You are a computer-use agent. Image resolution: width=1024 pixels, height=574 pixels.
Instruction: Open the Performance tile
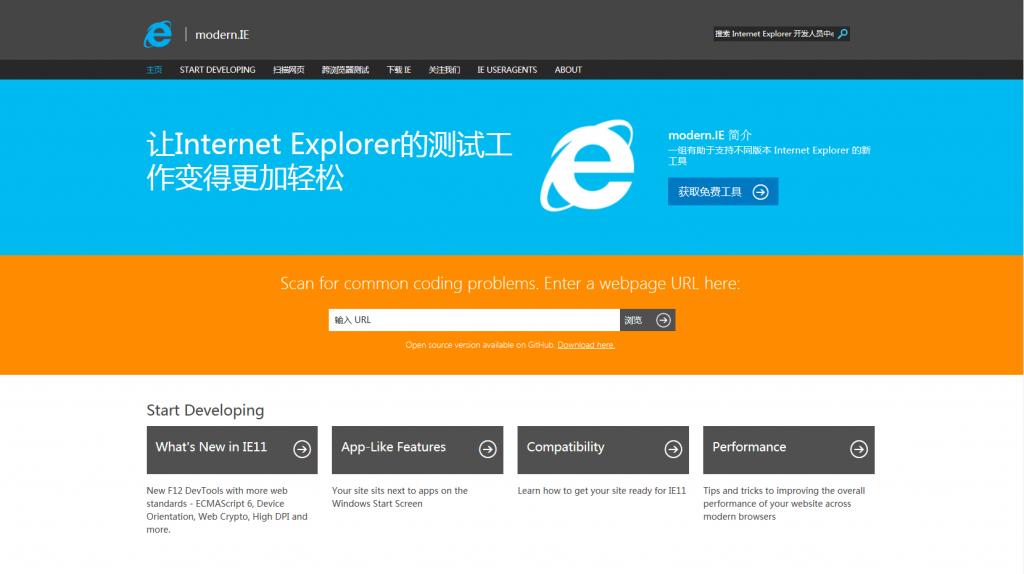[x=789, y=450]
